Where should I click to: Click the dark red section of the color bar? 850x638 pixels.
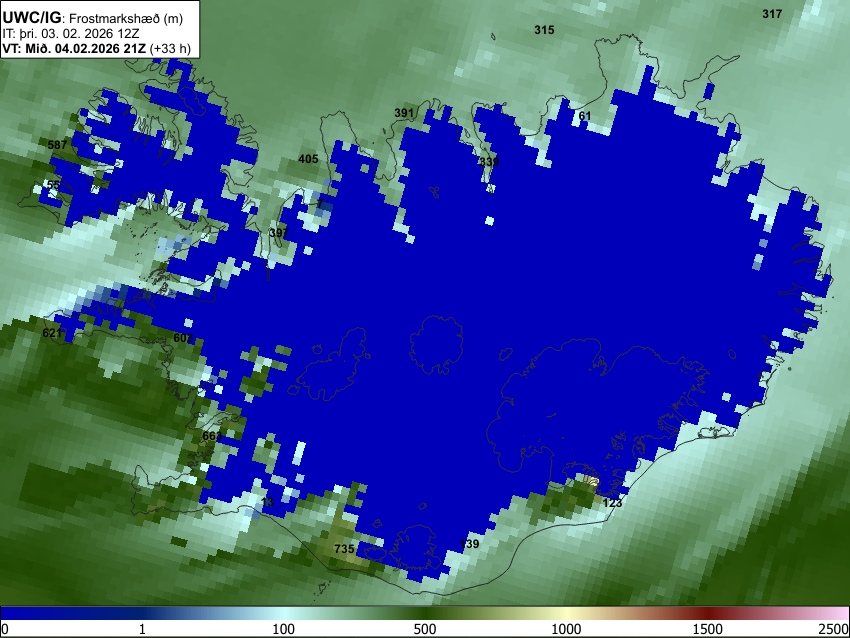tap(708, 613)
